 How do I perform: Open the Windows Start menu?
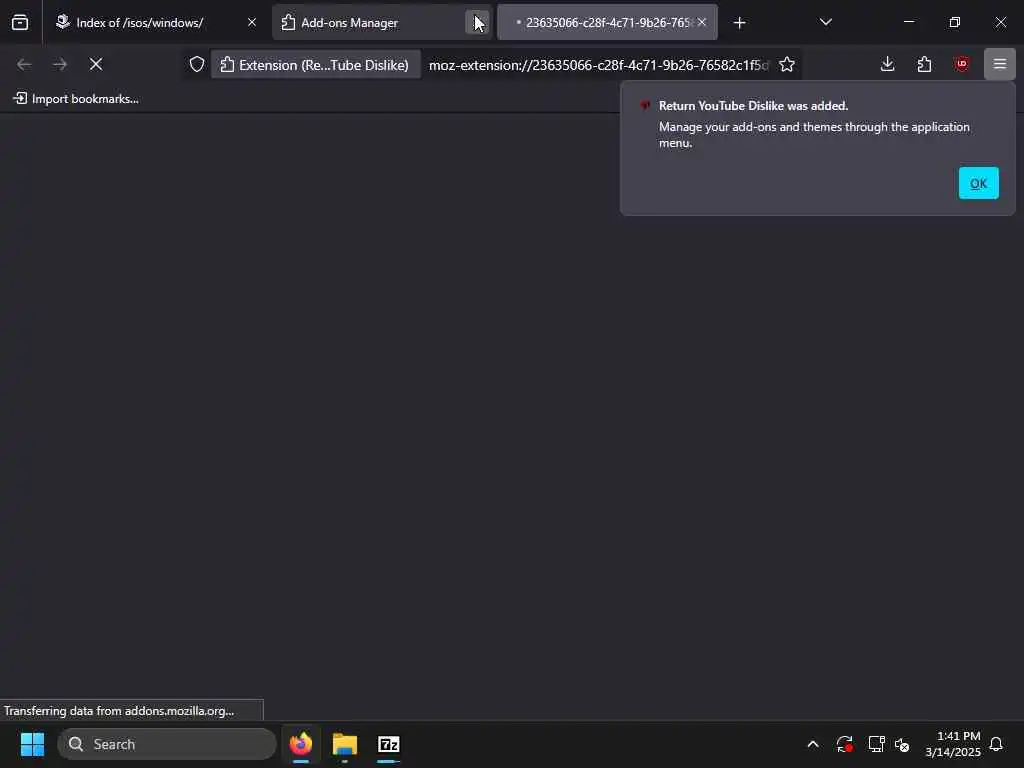click(32, 744)
